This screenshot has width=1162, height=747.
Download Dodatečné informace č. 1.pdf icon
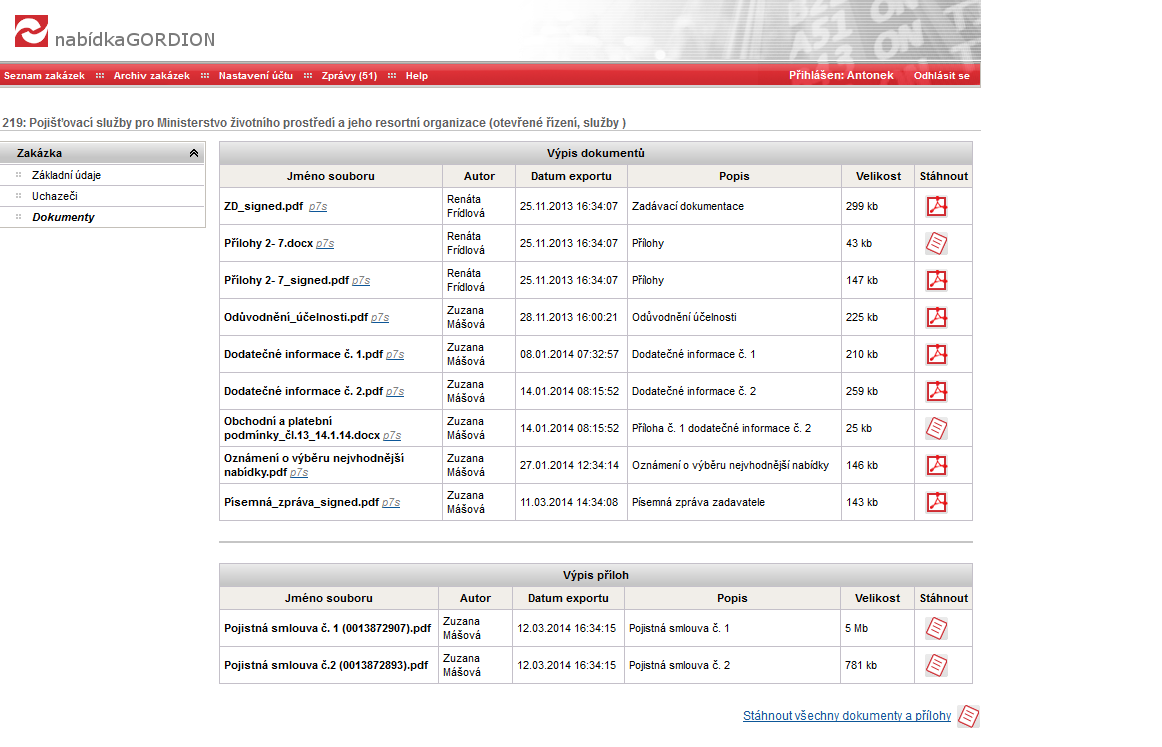(x=936, y=354)
